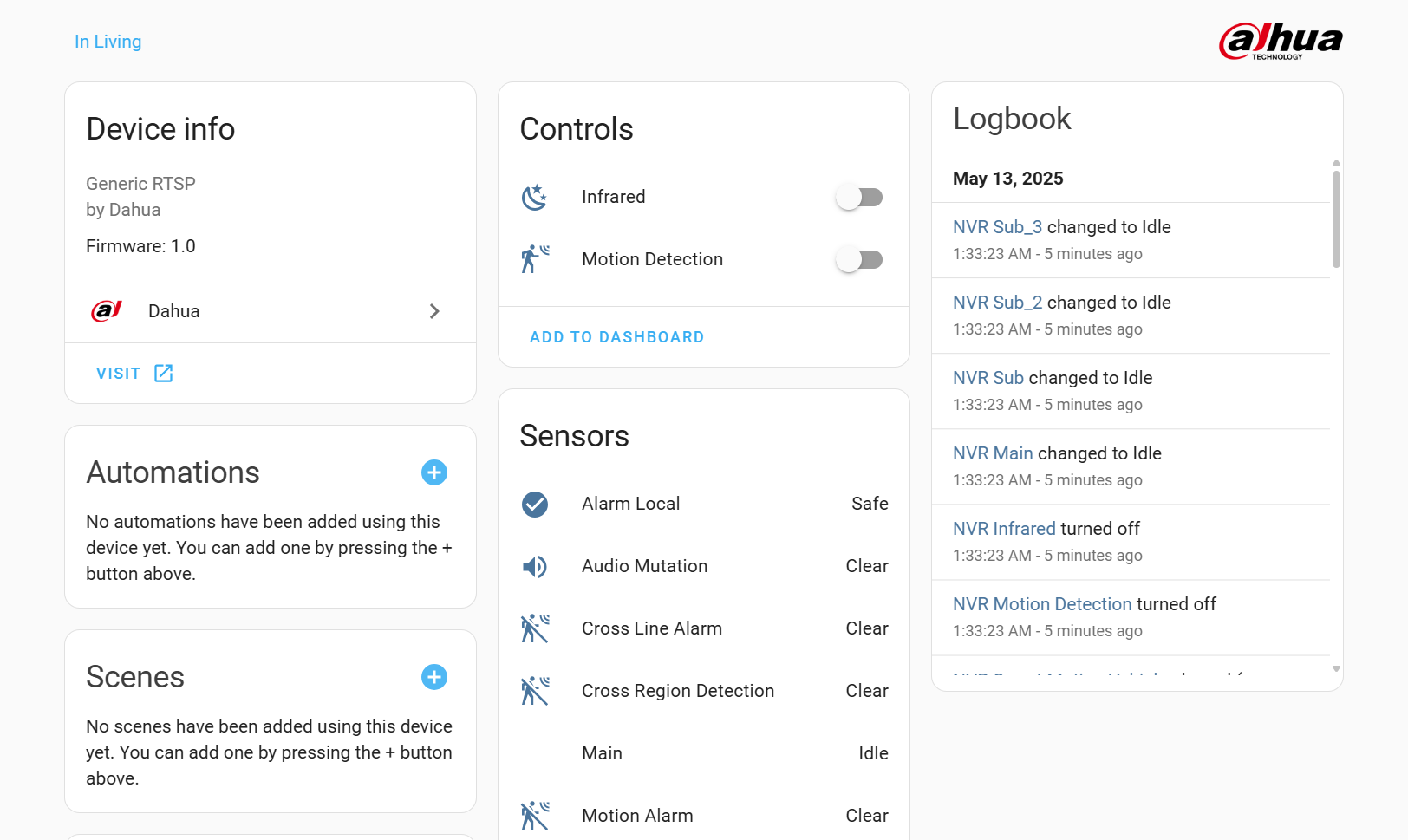Click the Add to Dashboard button
Screen dimensions: 1408x840
[616, 337]
